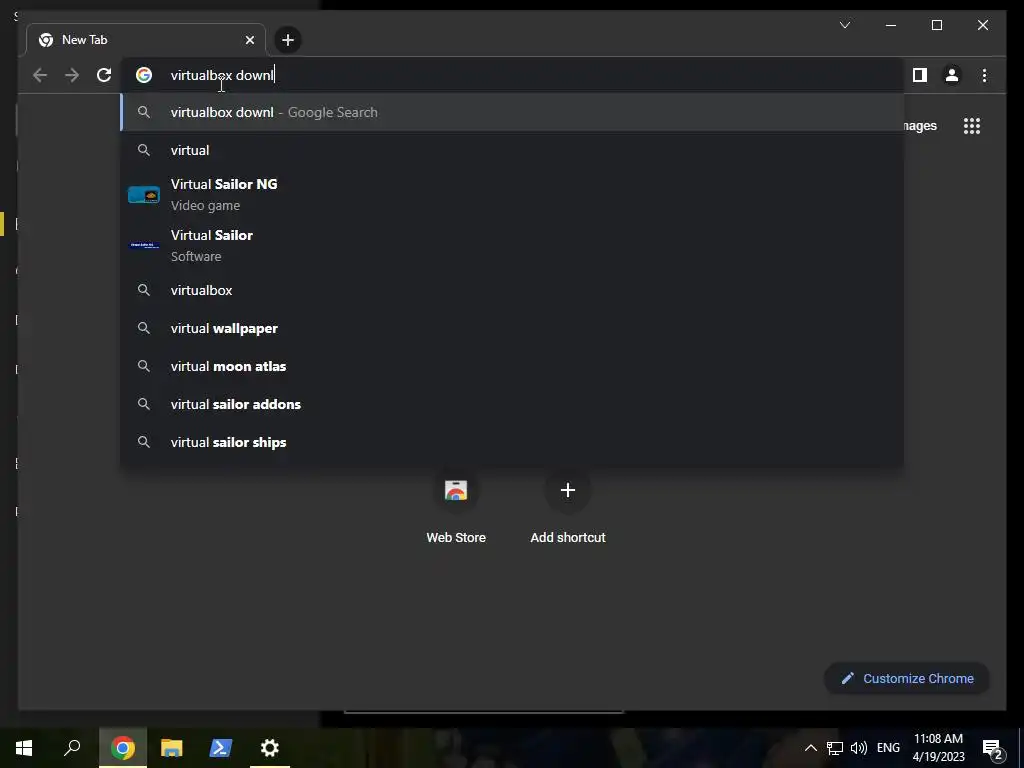Click the Google logo in address bar

click(144, 75)
